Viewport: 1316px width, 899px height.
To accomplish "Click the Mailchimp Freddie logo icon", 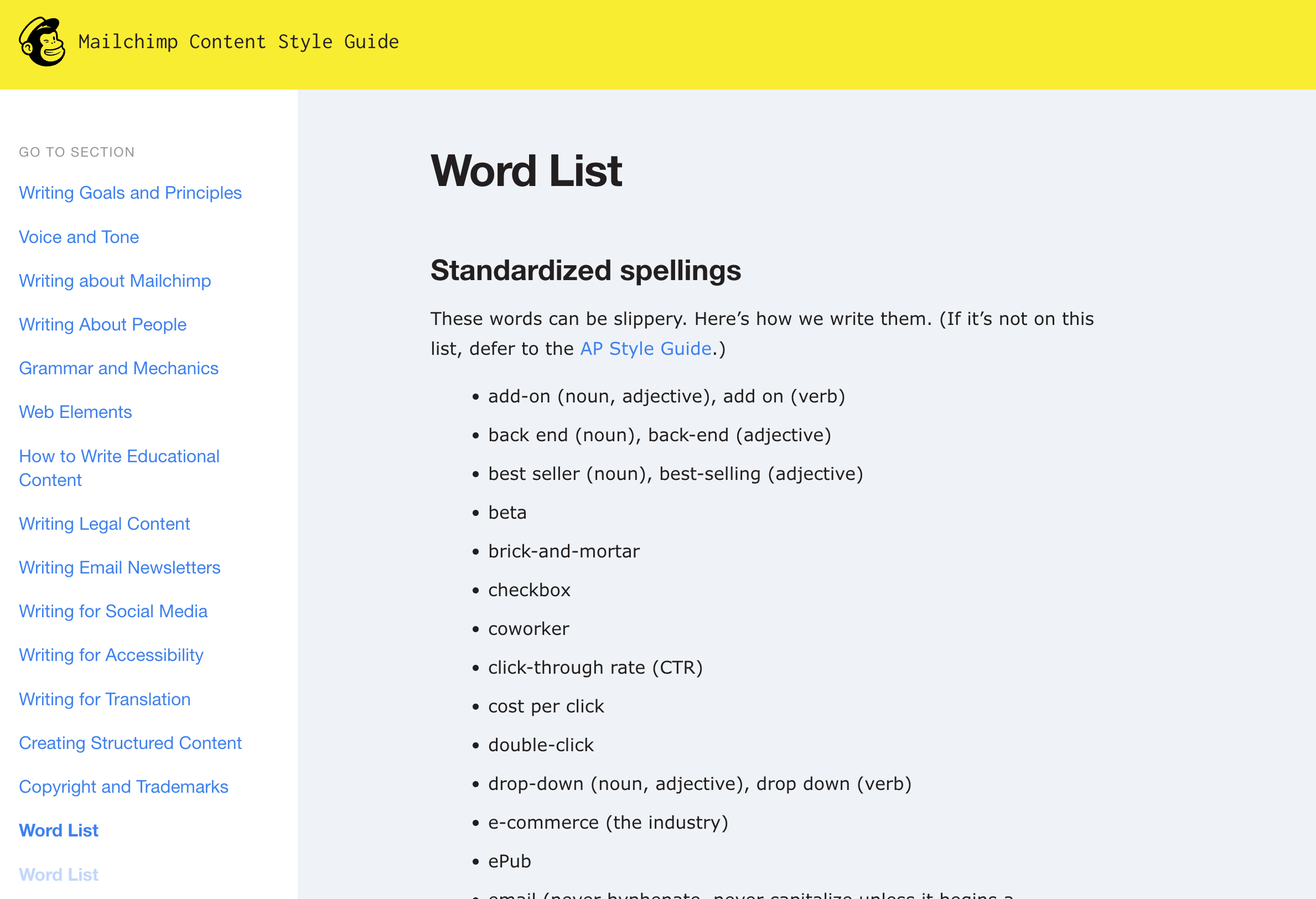I will pos(42,42).
